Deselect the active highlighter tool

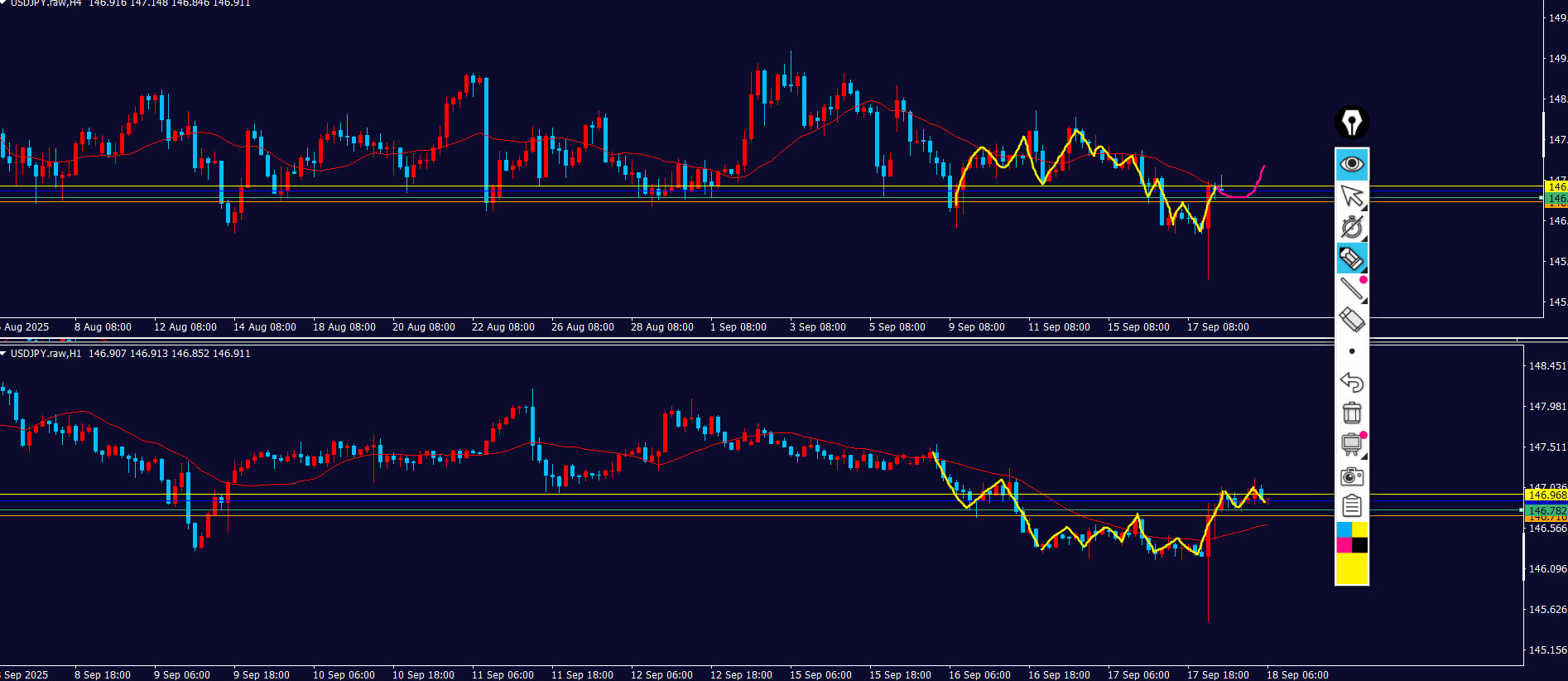tap(1351, 258)
